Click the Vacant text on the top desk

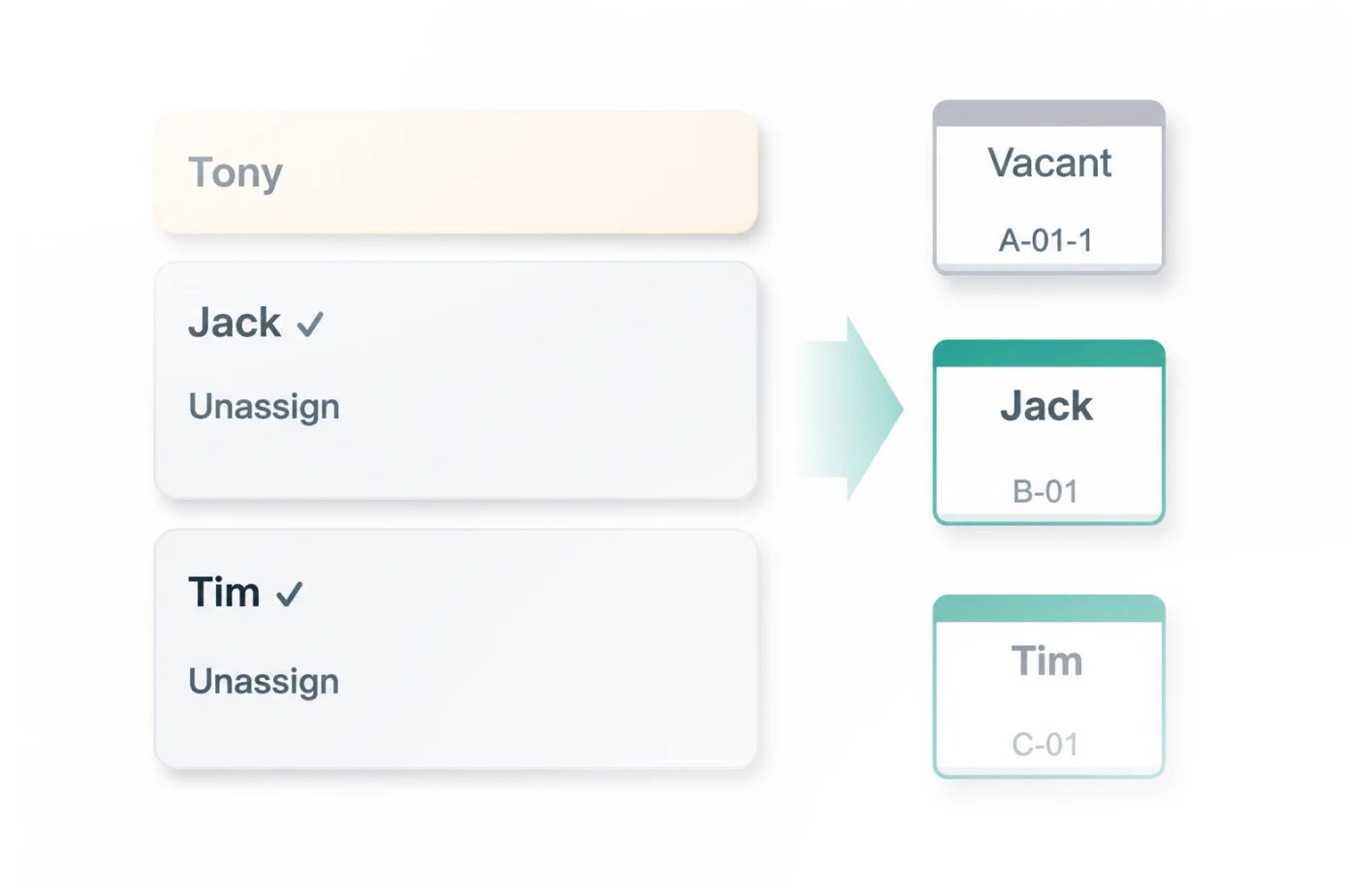(1049, 163)
